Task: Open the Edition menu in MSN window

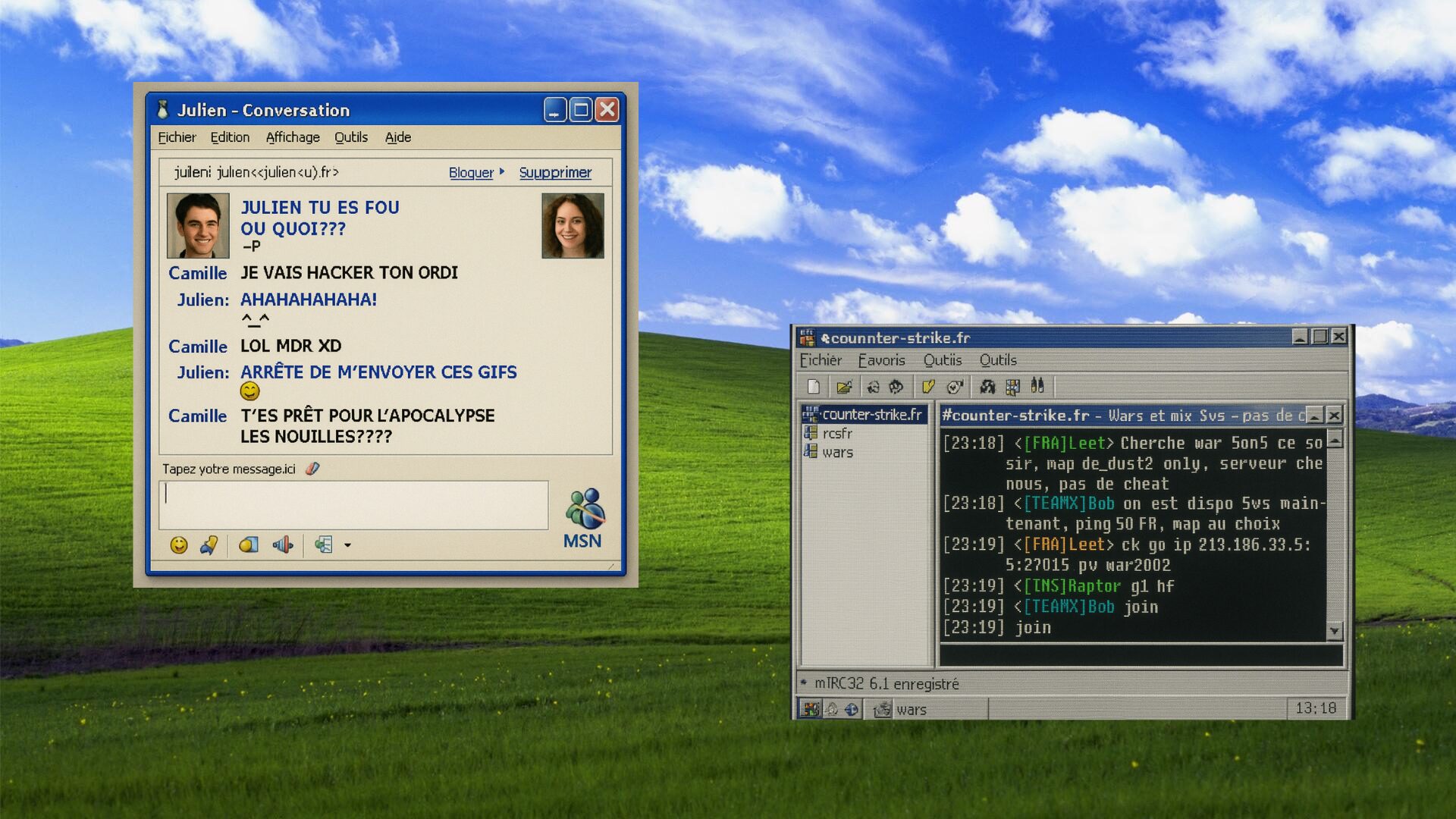Action: 230,137
